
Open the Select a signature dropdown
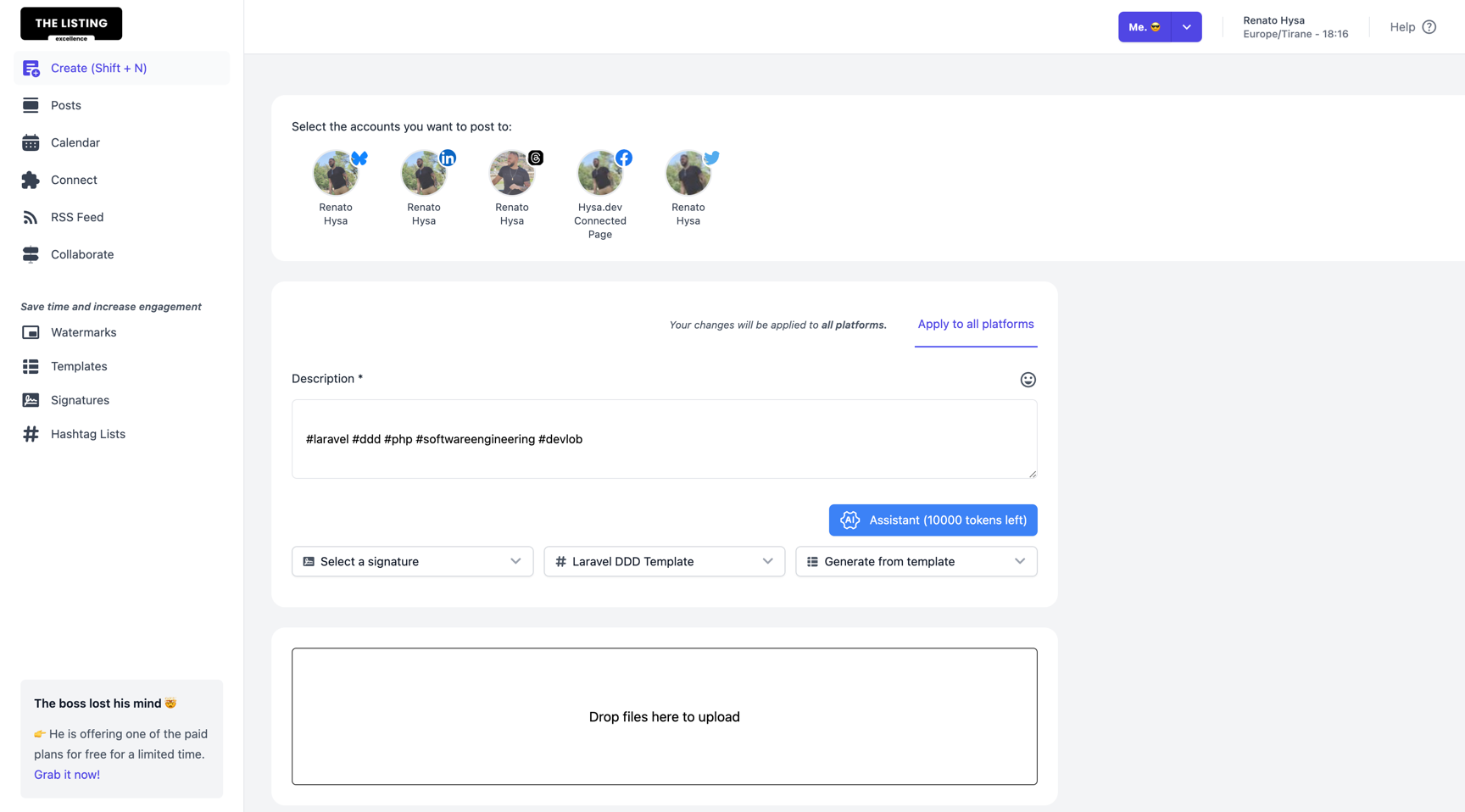pyautogui.click(x=412, y=561)
